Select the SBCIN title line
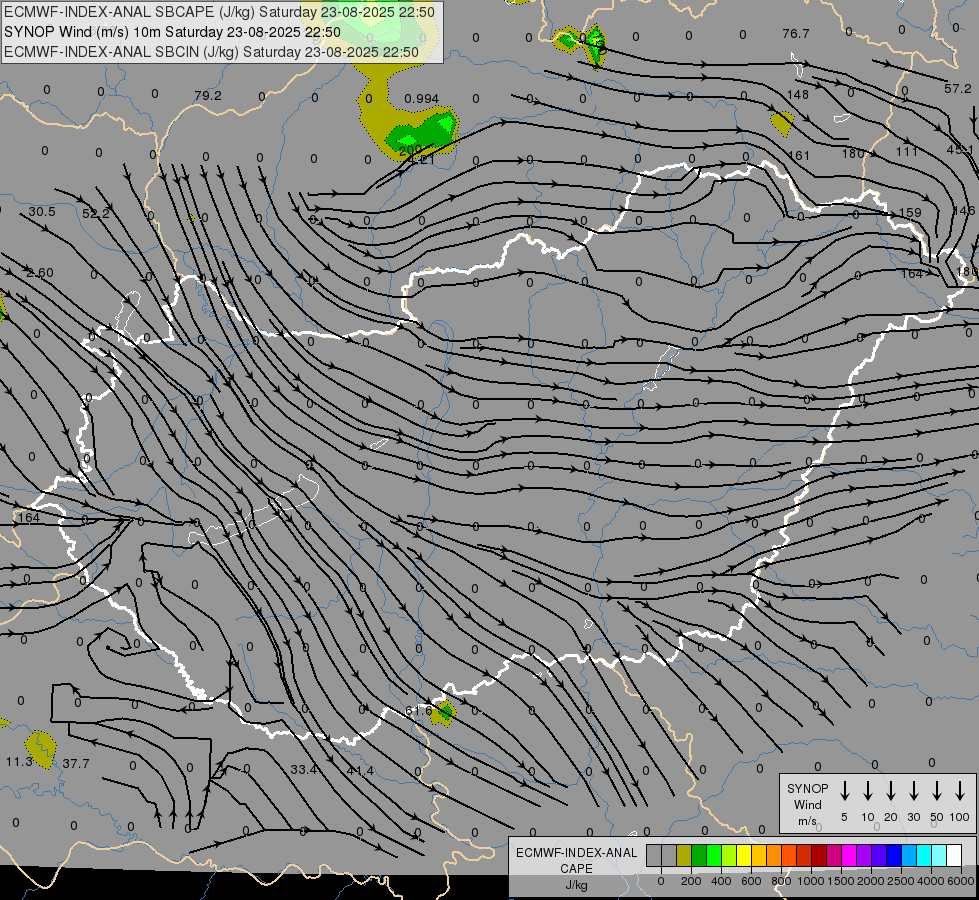This screenshot has width=979, height=900. coord(211,52)
